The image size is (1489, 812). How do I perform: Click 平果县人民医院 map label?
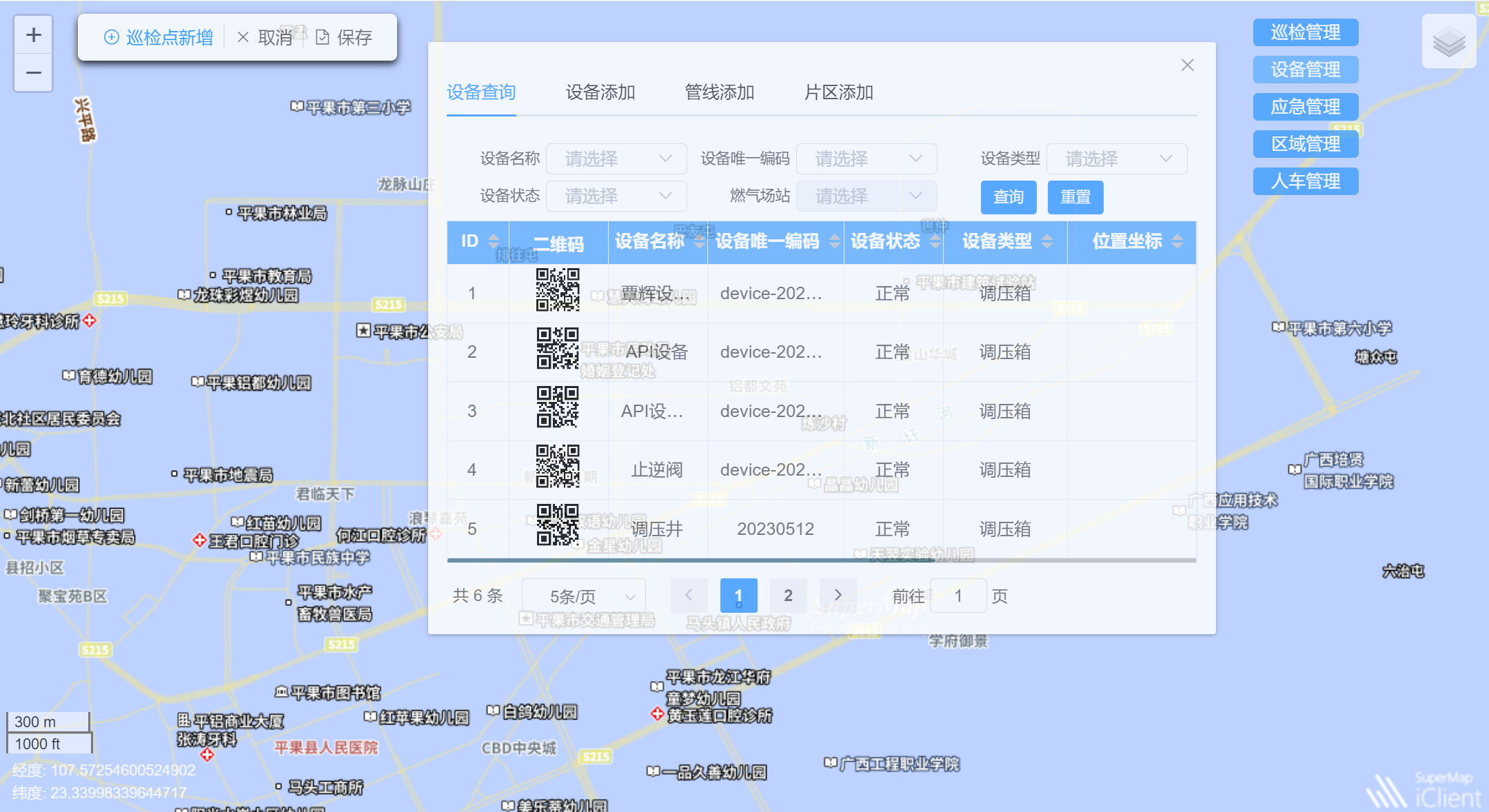click(x=326, y=748)
